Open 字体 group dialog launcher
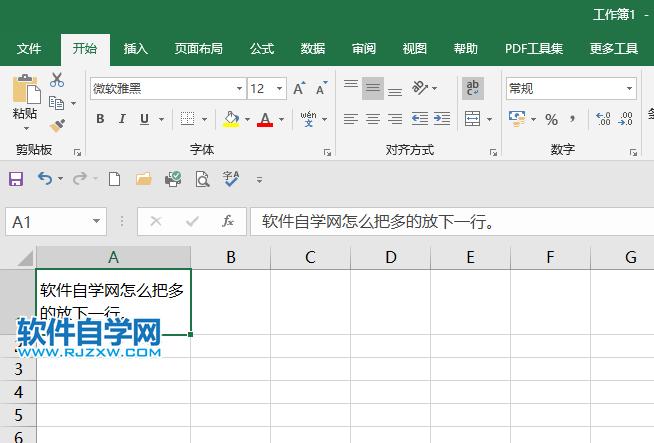The image size is (654, 443). pos(327,153)
